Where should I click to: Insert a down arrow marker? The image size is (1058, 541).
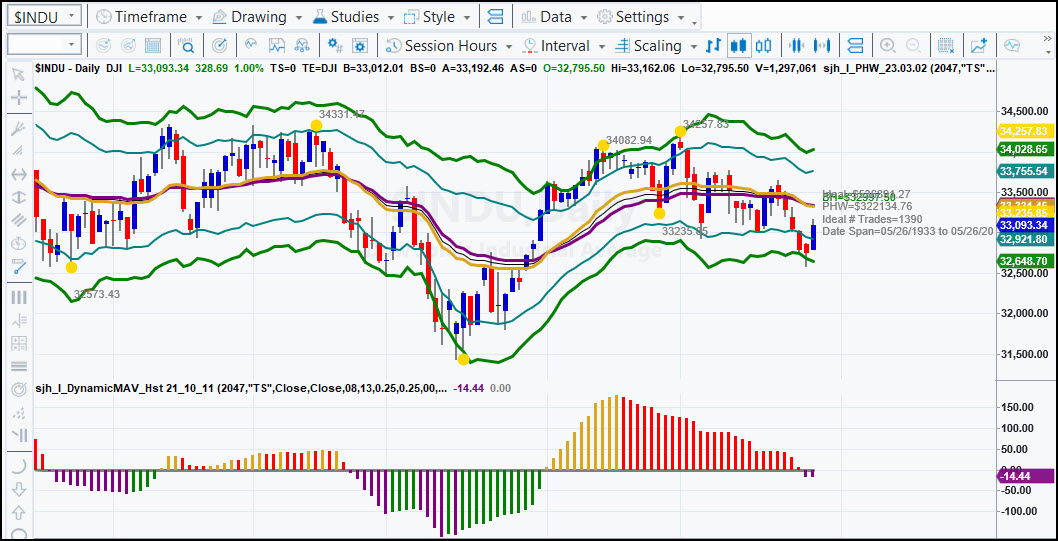(18, 488)
